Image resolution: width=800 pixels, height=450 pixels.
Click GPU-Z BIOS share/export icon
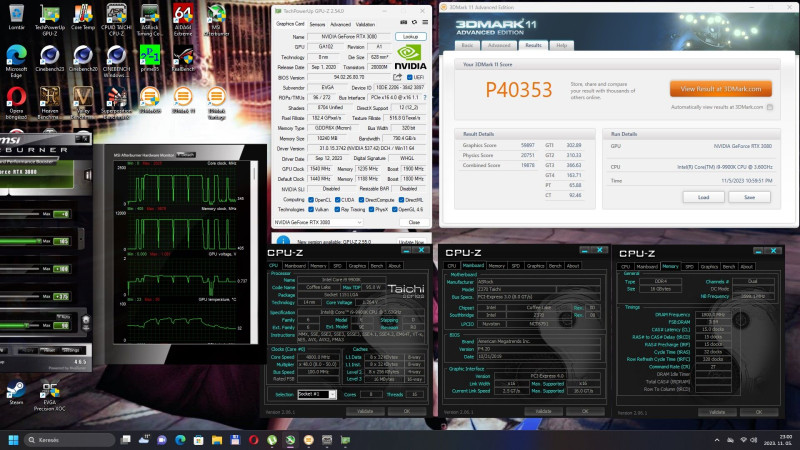coord(397,77)
